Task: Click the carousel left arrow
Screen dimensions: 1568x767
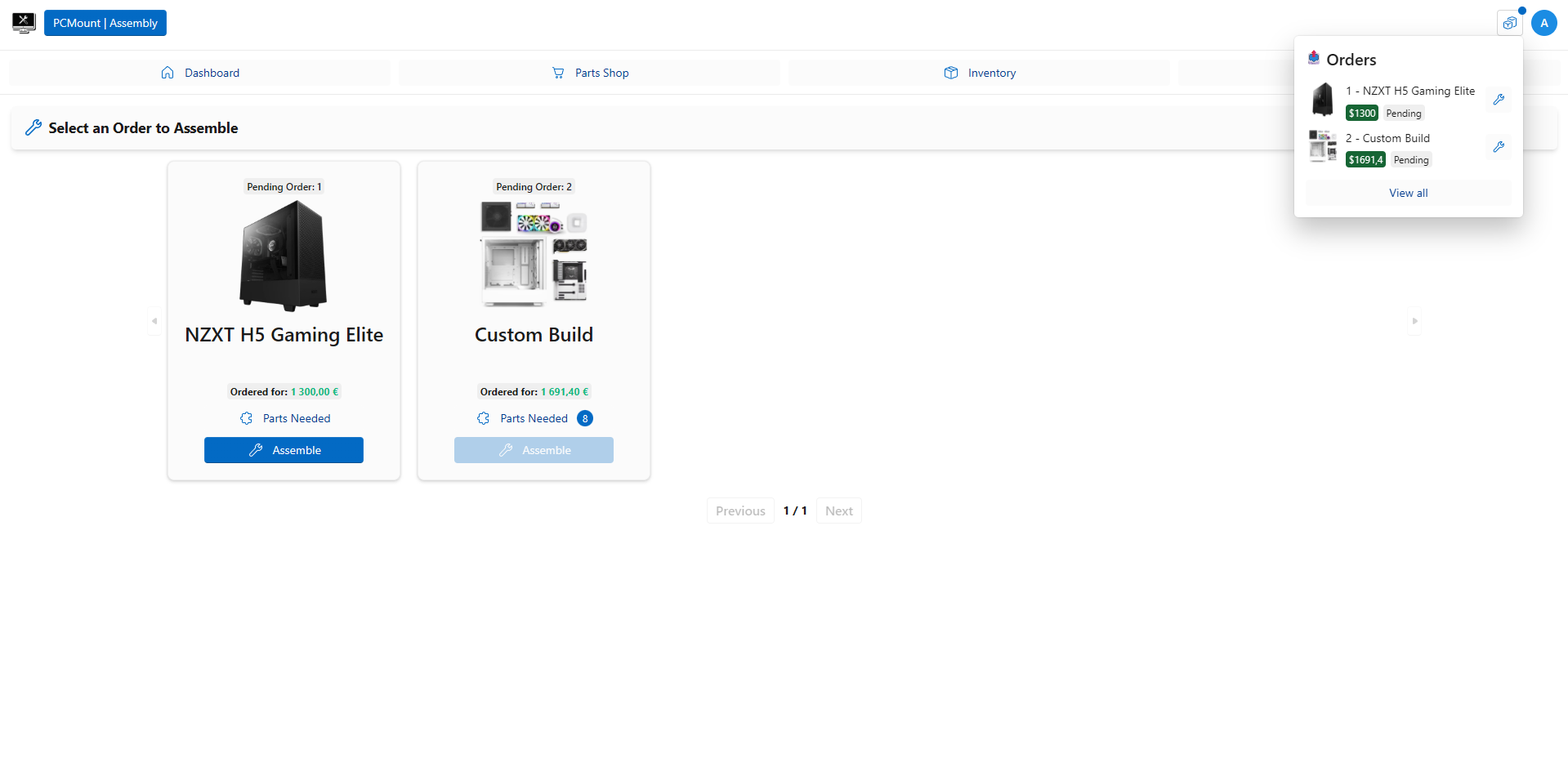Action: (x=154, y=321)
